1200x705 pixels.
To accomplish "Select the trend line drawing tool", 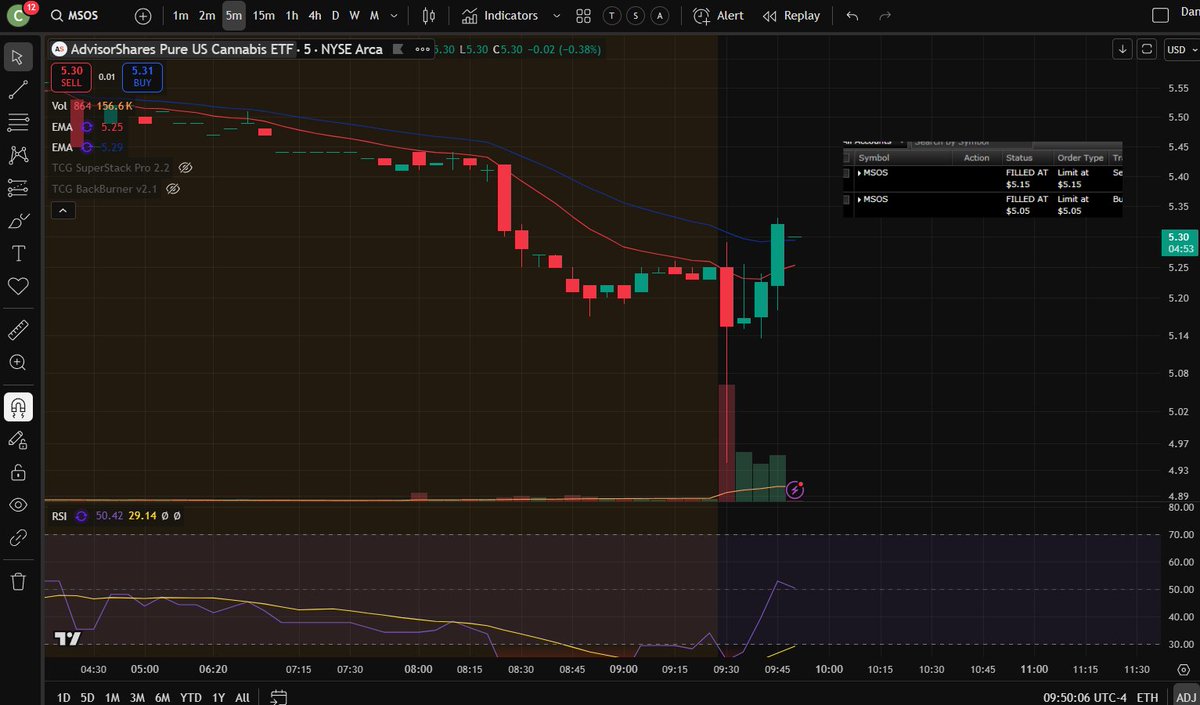I will point(17,90).
